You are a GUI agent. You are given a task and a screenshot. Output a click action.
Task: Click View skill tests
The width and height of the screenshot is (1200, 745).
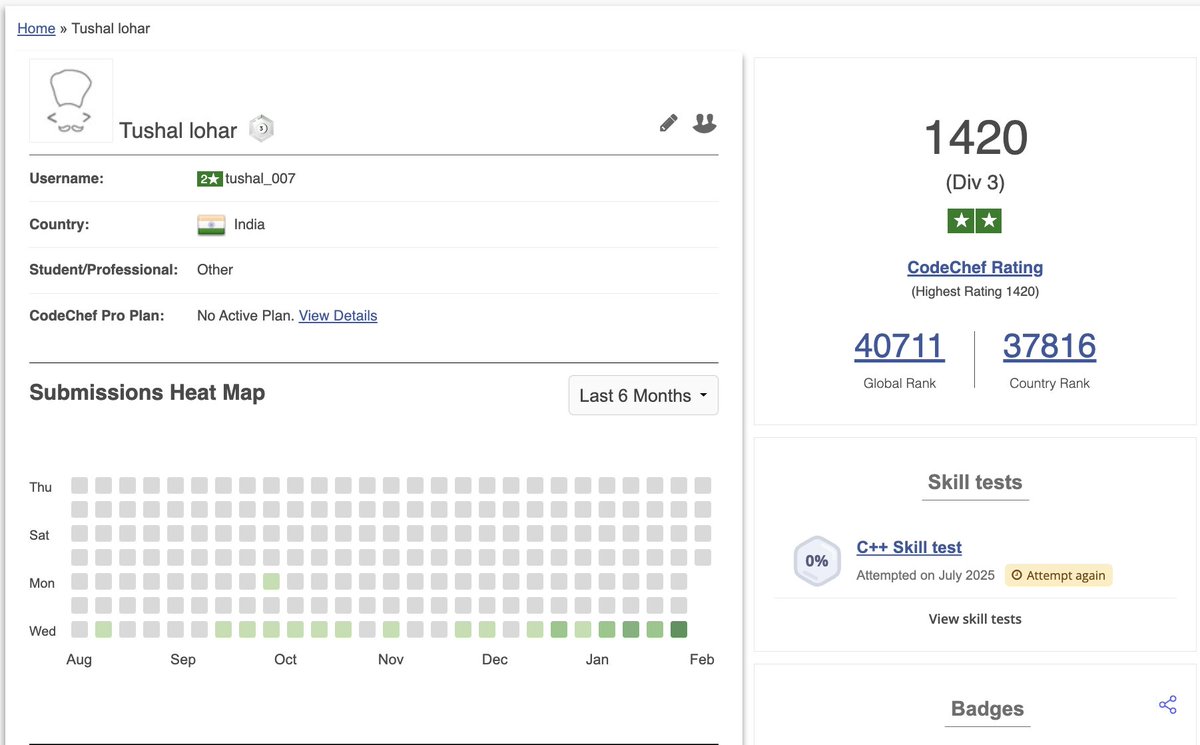pos(975,619)
